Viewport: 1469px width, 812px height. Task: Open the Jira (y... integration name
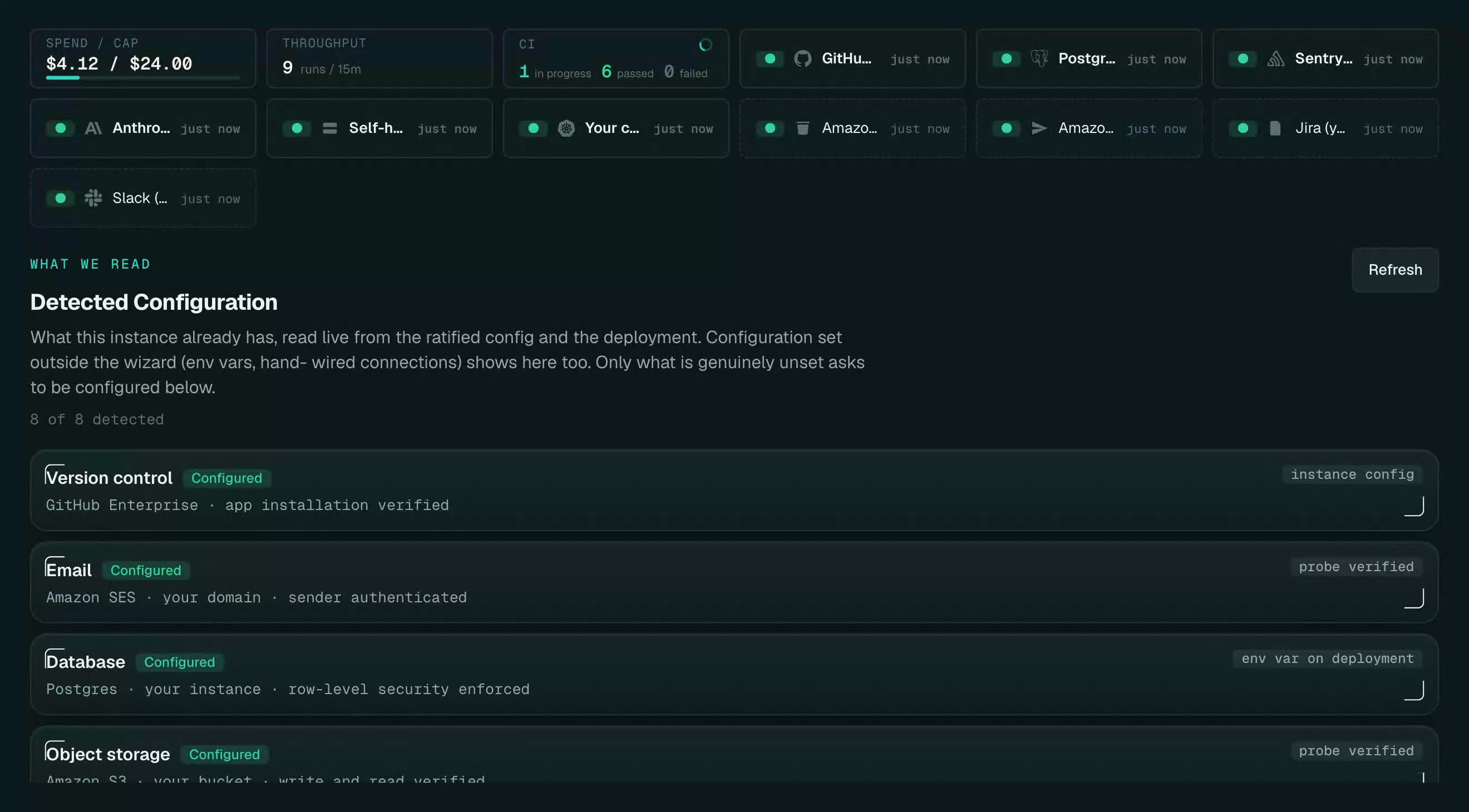1319,128
